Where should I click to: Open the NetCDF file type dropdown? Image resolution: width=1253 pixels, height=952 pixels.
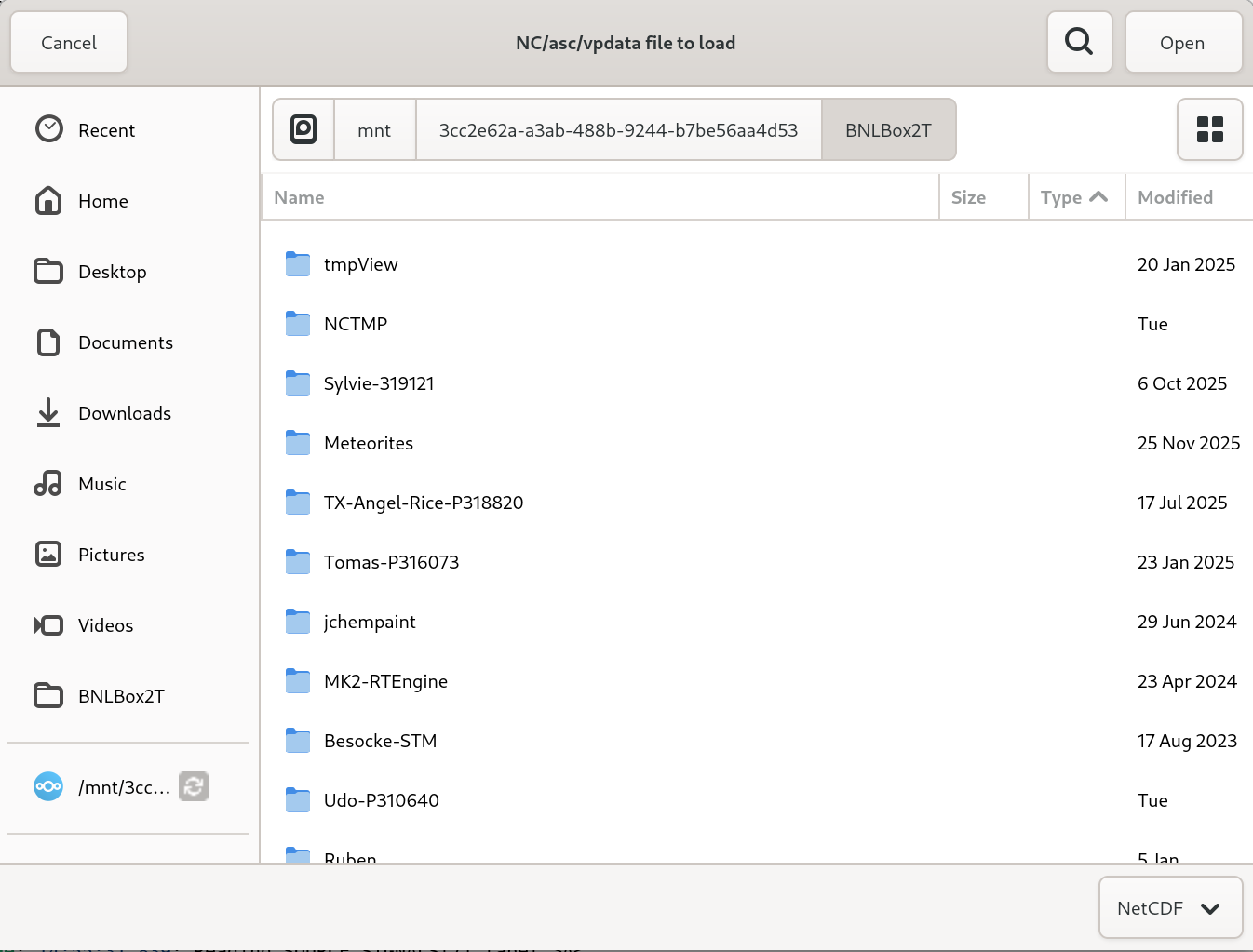(x=1170, y=908)
